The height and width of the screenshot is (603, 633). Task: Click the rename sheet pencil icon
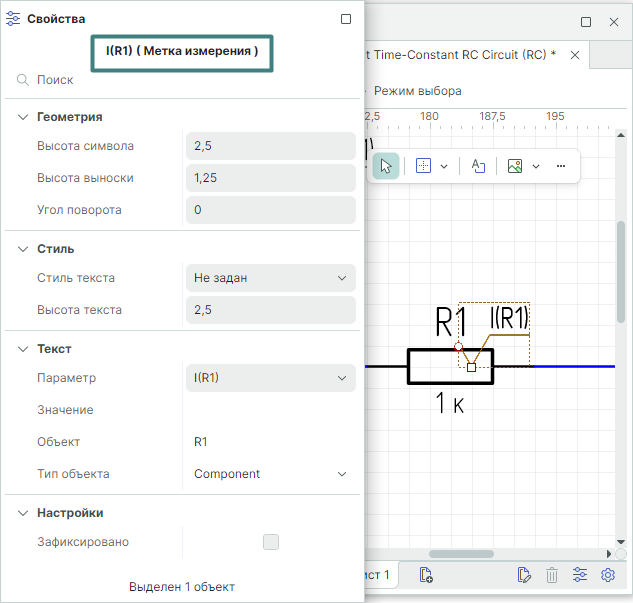click(x=523, y=574)
